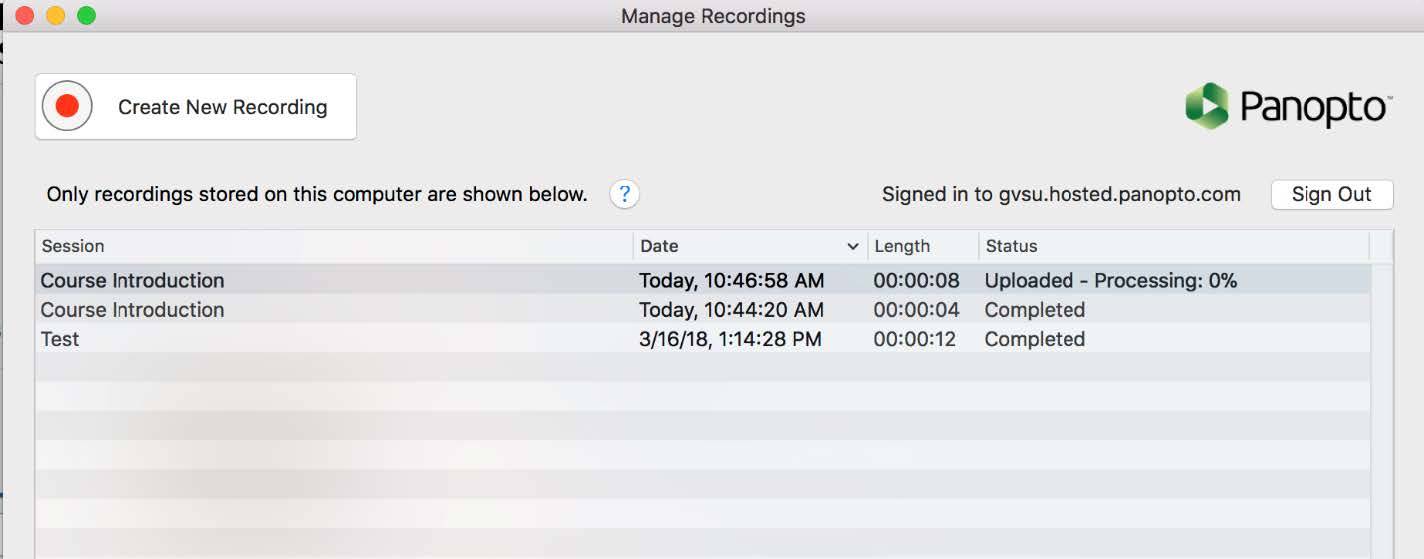
Task: Sort recordings by Length column
Action: pyautogui.click(x=902, y=246)
